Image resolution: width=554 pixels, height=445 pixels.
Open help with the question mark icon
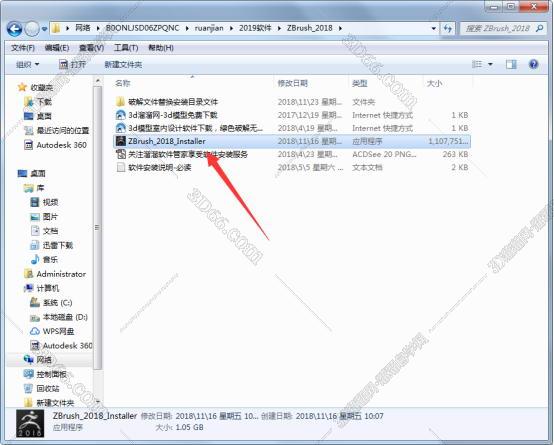click(x=534, y=64)
